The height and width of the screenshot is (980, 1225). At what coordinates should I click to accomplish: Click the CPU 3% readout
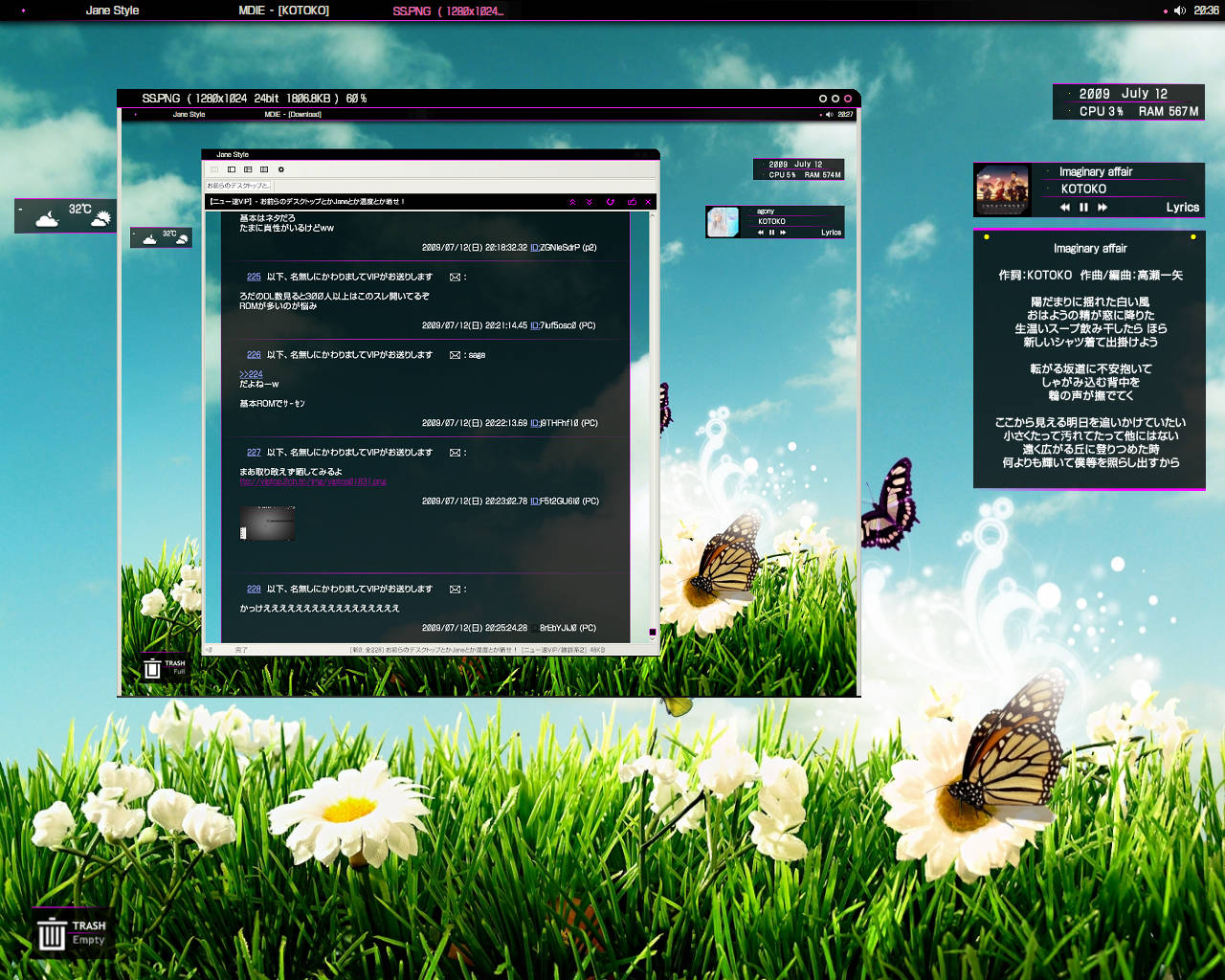[x=1101, y=111]
